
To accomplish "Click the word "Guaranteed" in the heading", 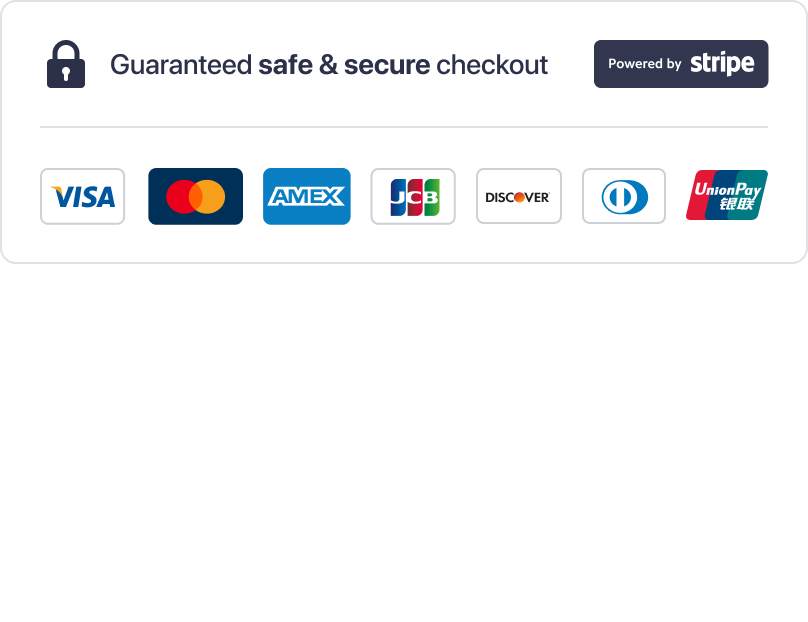I will tap(181, 65).
